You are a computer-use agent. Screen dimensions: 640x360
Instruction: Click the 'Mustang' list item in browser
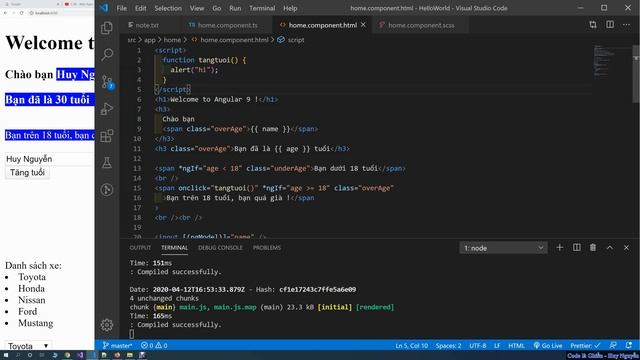pyautogui.click(x=36, y=323)
